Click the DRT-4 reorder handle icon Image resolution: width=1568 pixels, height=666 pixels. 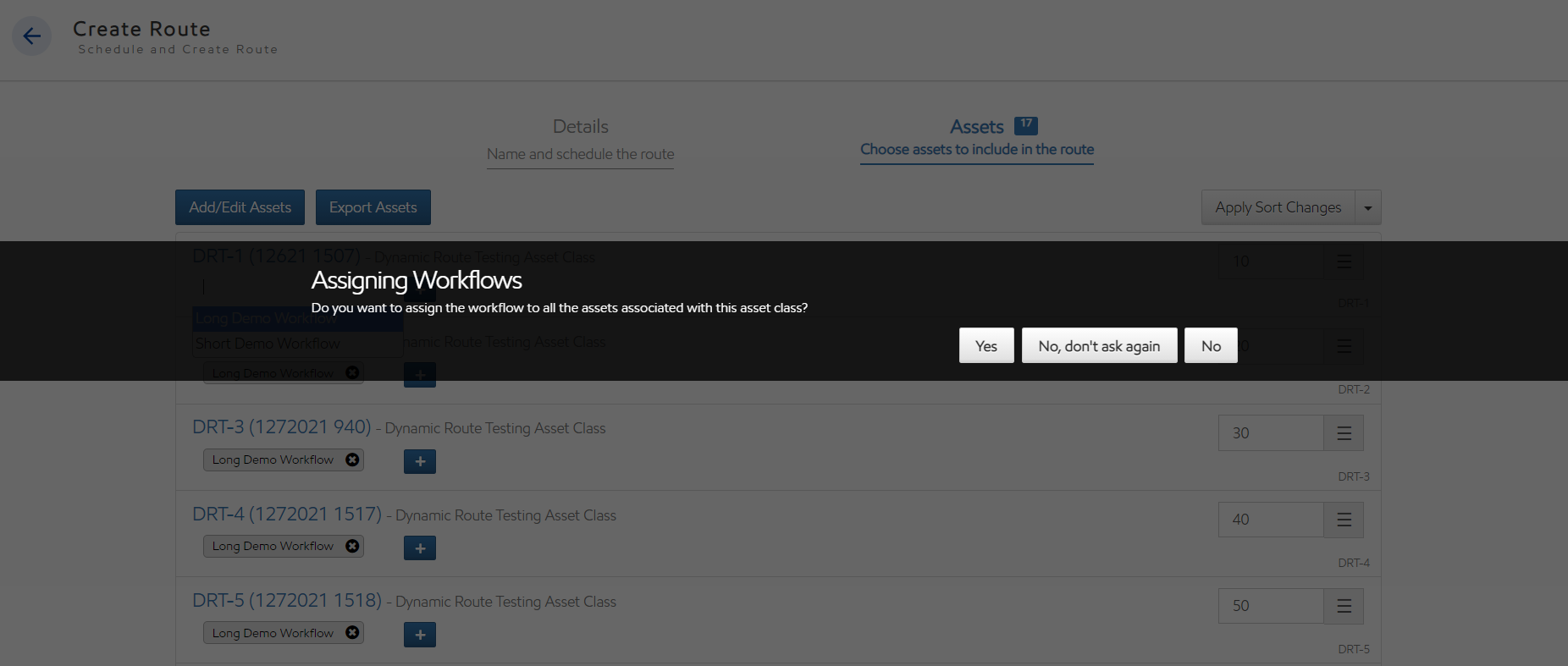click(x=1344, y=520)
